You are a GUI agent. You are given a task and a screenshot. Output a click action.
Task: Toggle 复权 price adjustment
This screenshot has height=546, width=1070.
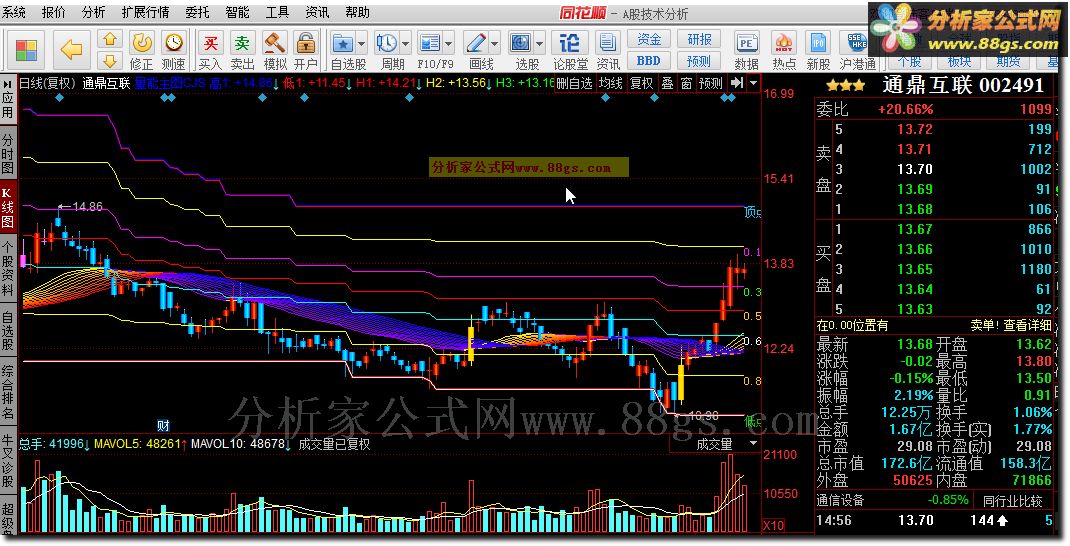tap(641, 83)
